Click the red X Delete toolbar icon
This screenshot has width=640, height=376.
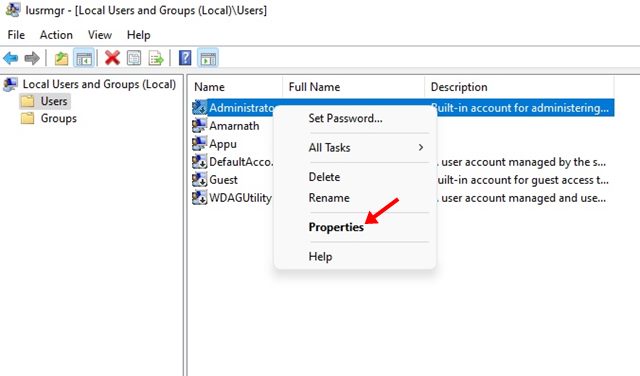(112, 58)
